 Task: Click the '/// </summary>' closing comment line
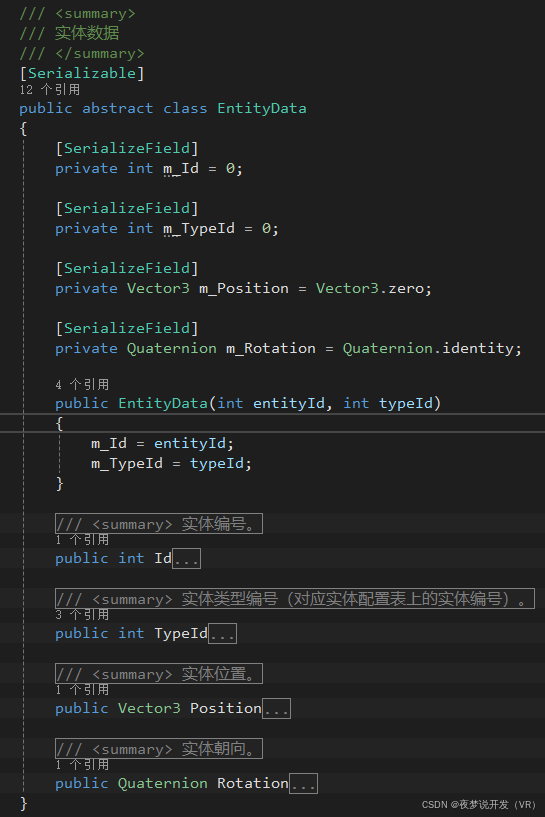(x=82, y=54)
